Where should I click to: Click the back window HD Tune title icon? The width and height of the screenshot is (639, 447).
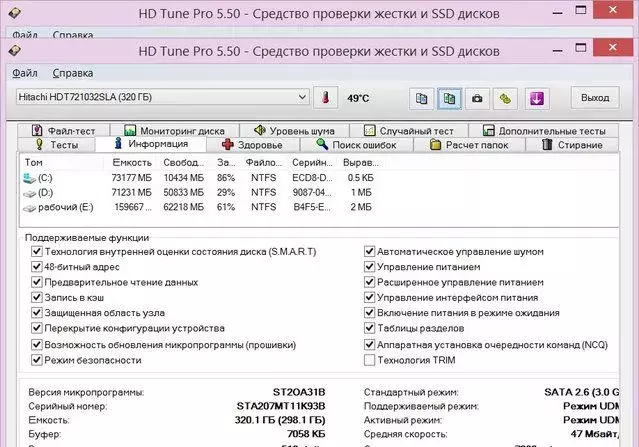pos(15,13)
